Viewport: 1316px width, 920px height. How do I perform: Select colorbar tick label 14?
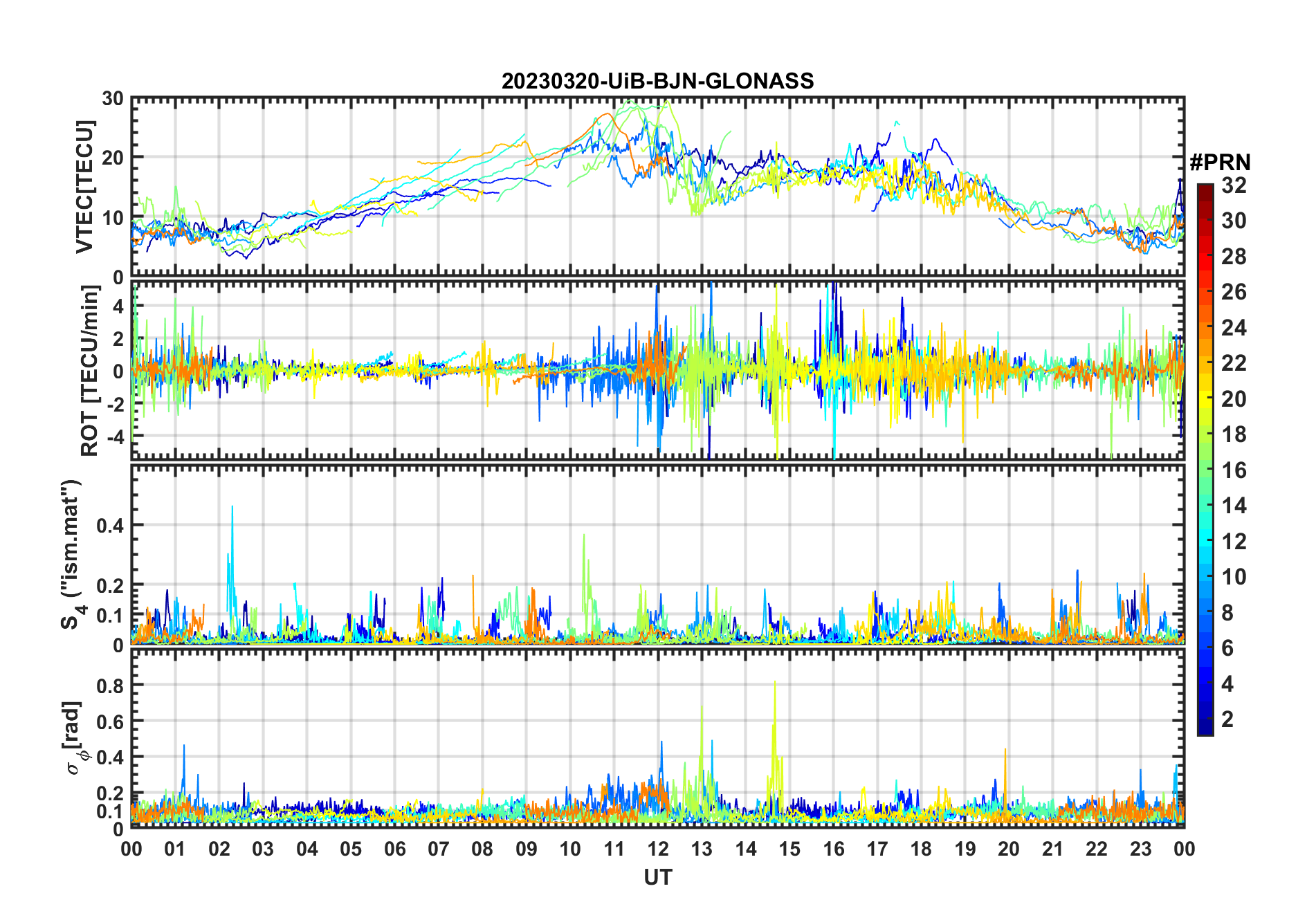pyautogui.click(x=1234, y=506)
